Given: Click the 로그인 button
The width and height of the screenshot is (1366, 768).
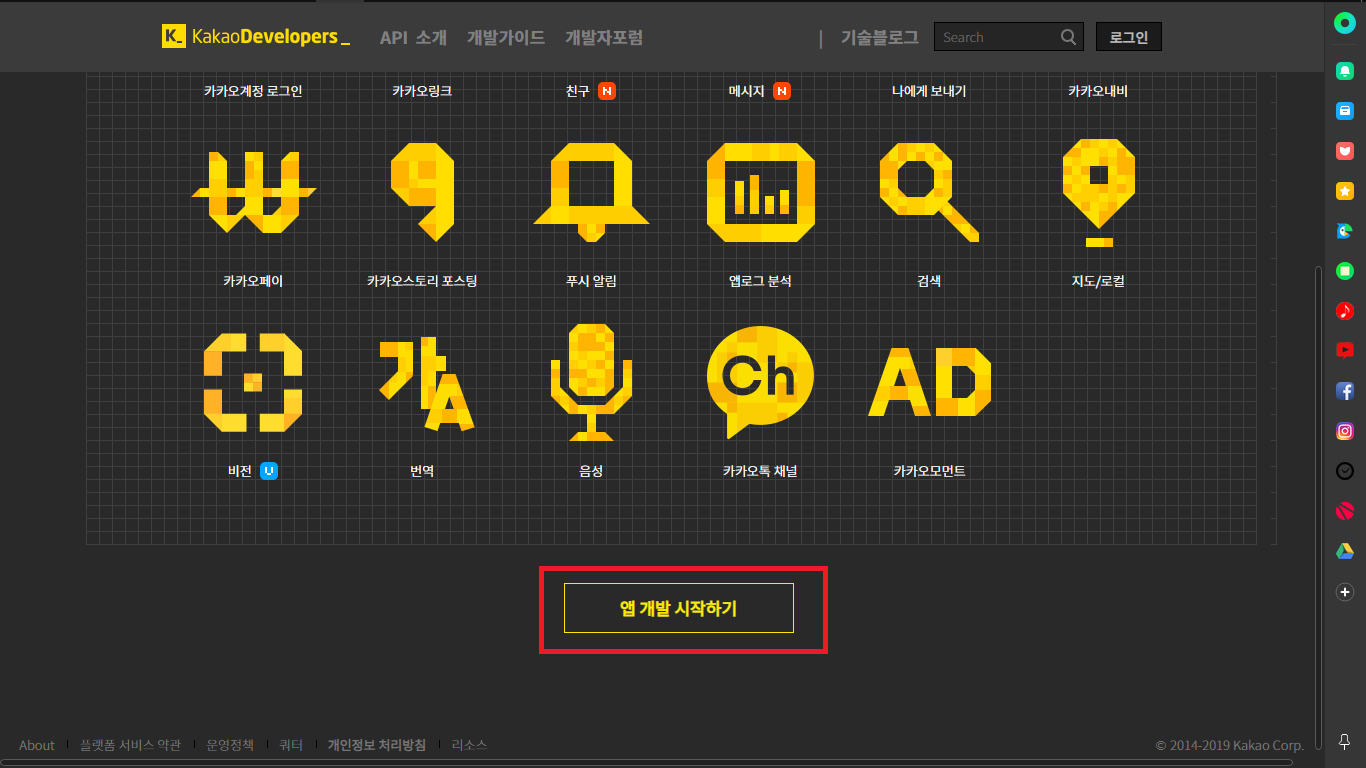Looking at the screenshot, I should (x=1129, y=37).
